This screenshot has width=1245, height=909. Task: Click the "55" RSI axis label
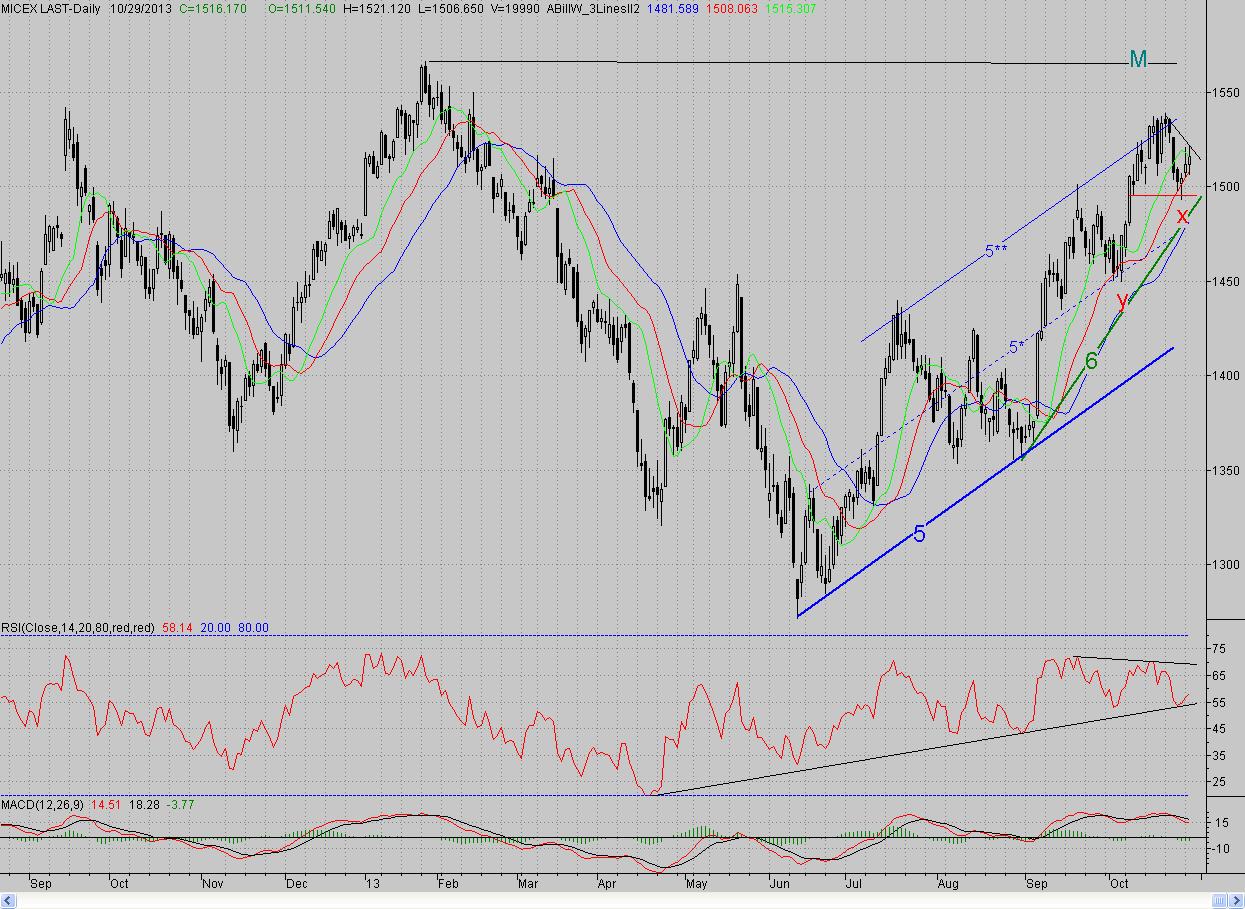click(x=1219, y=702)
